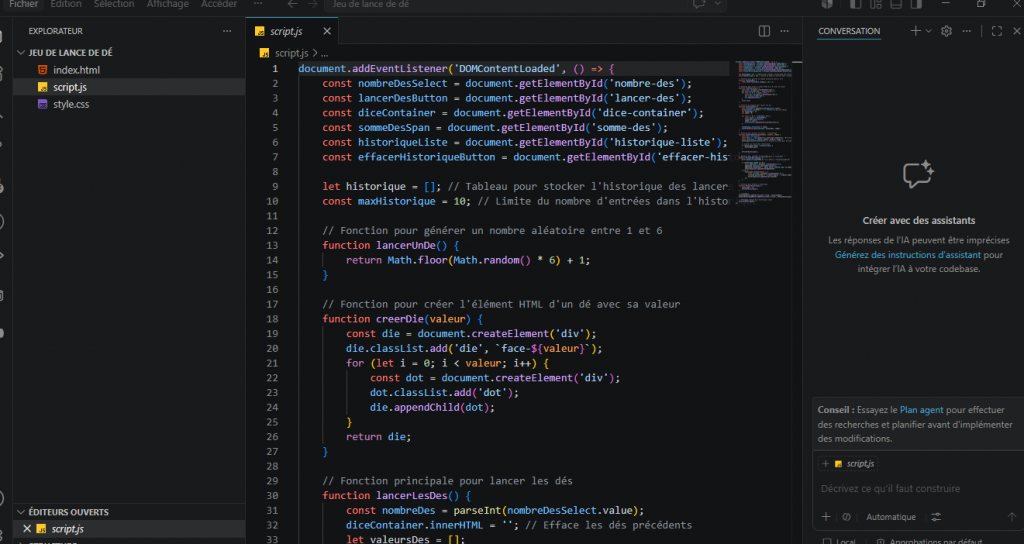Open 'Générez des instructions d'assistant' link

[908, 255]
